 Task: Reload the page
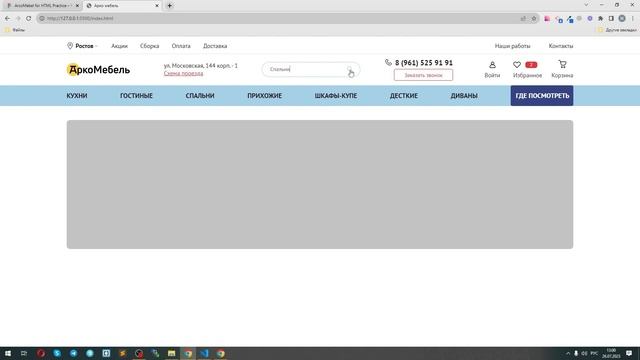tap(29, 18)
